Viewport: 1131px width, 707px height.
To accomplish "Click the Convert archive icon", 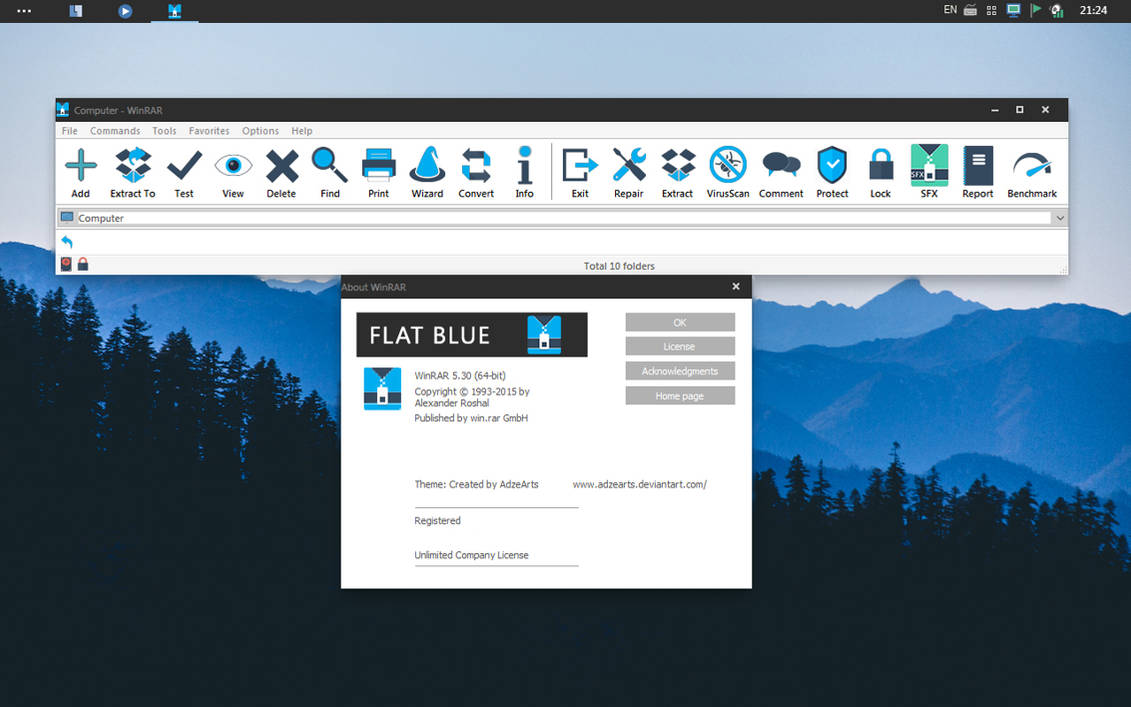I will [476, 170].
